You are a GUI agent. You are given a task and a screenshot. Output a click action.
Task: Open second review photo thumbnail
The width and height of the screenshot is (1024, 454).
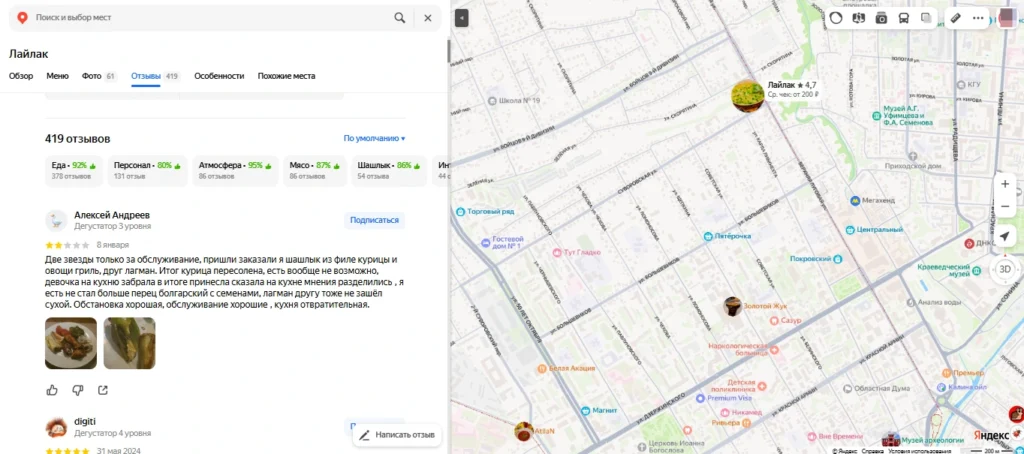pyautogui.click(x=129, y=343)
